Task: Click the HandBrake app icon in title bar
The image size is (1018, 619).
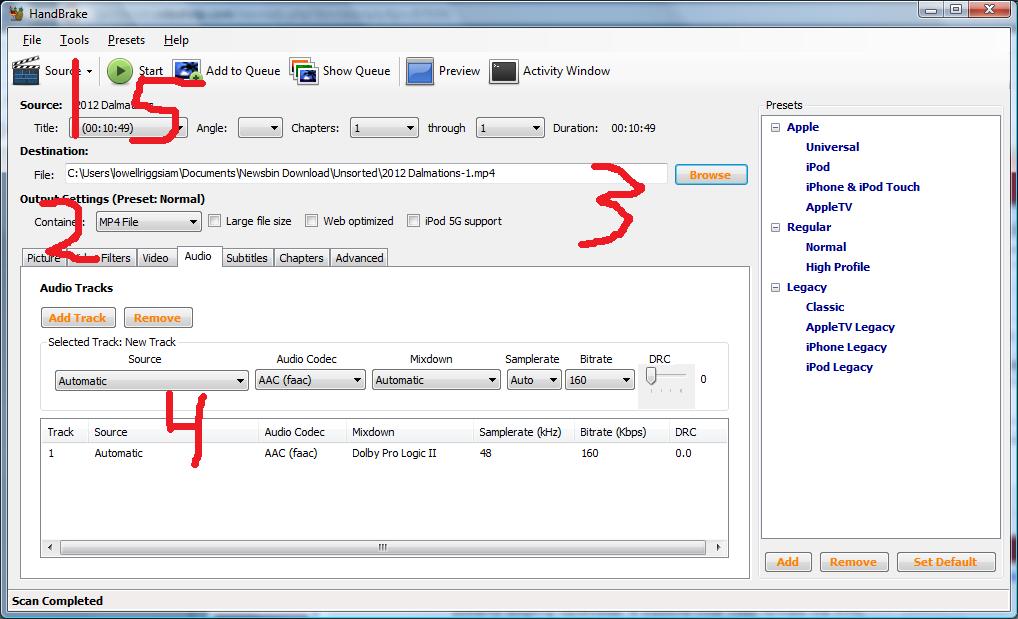Action: click(16, 13)
